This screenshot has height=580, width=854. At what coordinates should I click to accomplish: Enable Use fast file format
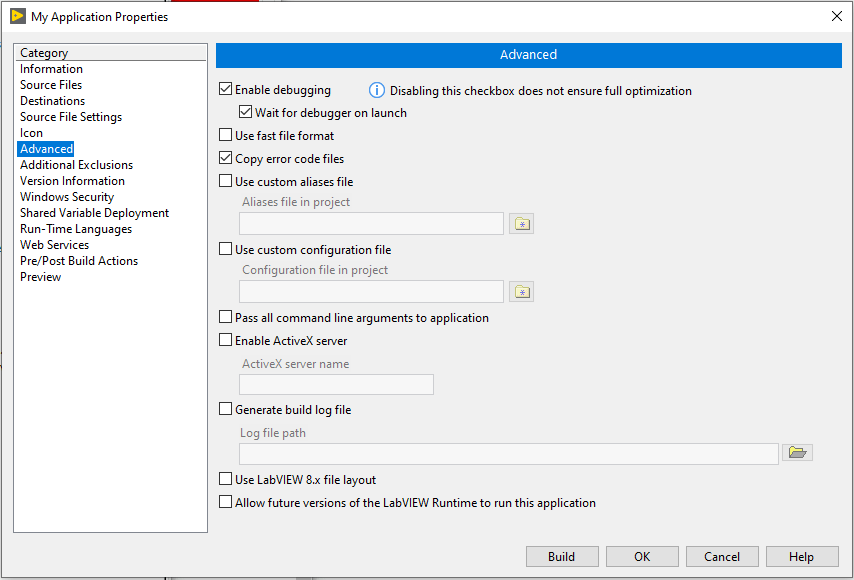click(226, 135)
